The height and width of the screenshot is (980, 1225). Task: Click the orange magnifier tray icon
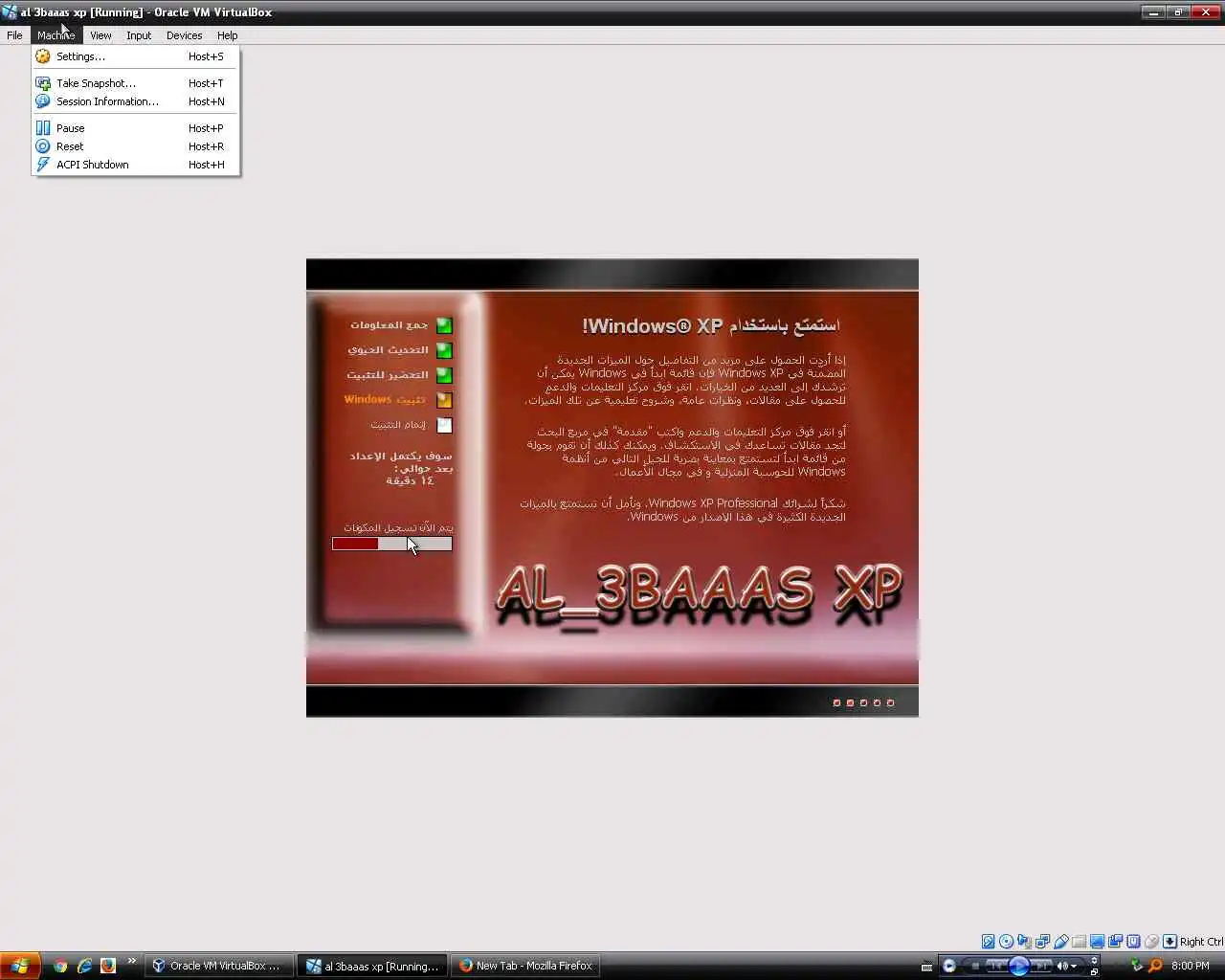pos(1155,966)
